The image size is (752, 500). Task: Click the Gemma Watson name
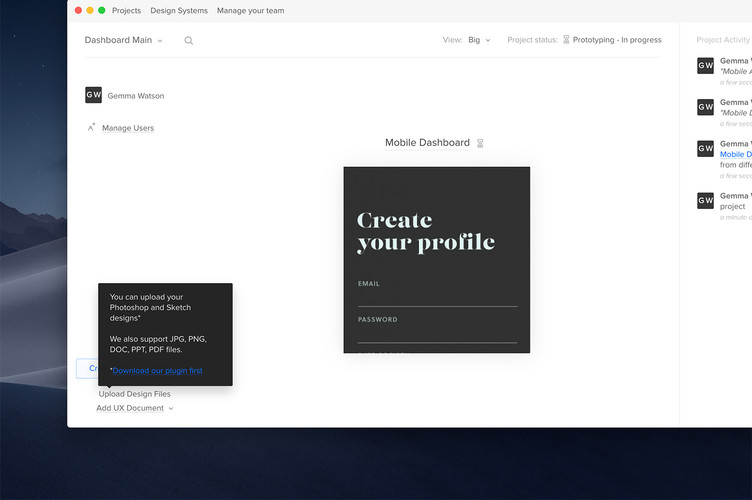click(x=136, y=96)
